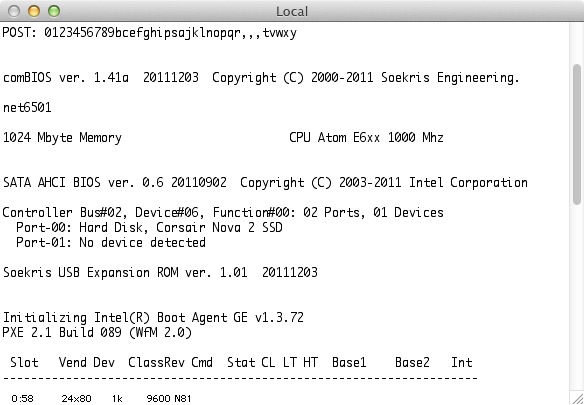Viewport: 584px width, 405px height.
Task: Click the net6501 text
Action: 27,108
